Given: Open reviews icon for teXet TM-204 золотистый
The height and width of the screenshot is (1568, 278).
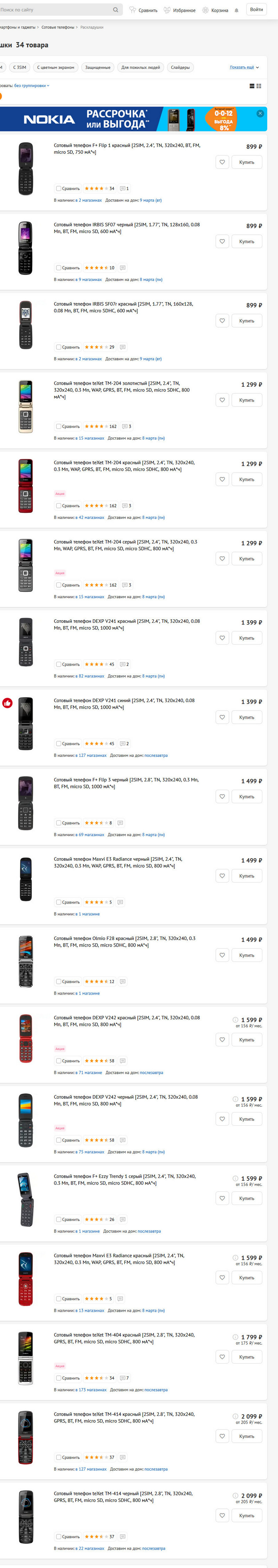Looking at the screenshot, I should pos(125,426).
